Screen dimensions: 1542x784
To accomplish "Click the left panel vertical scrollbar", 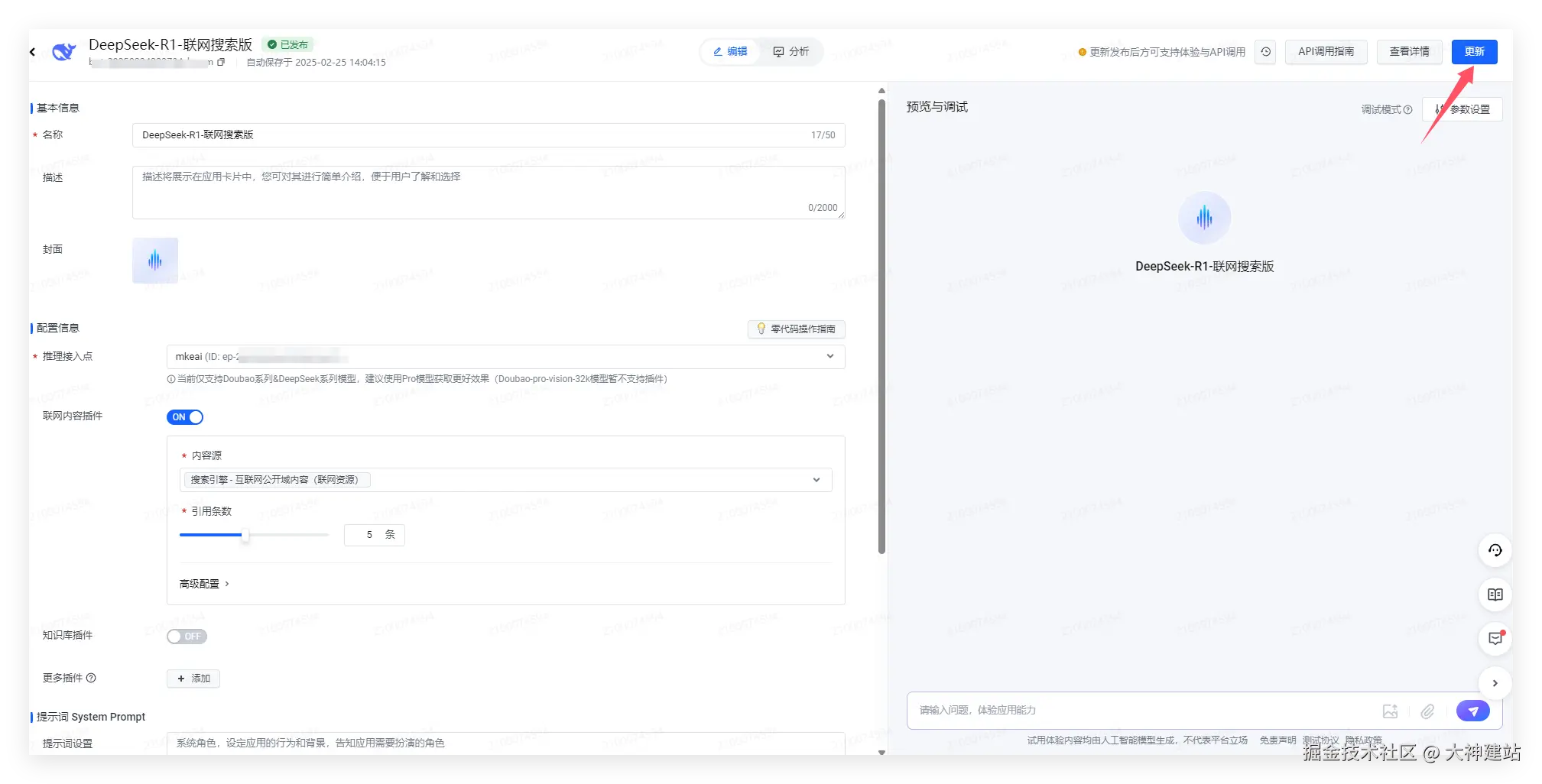I will coord(881,326).
